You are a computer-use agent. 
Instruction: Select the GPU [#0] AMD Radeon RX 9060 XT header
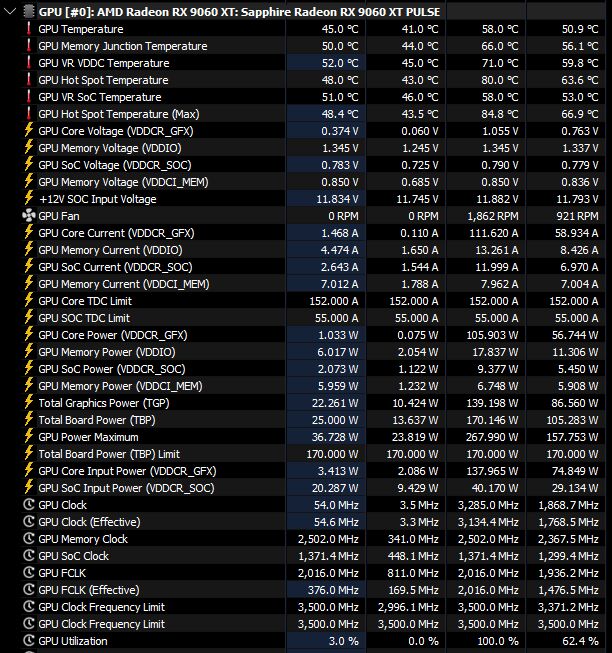(239, 12)
